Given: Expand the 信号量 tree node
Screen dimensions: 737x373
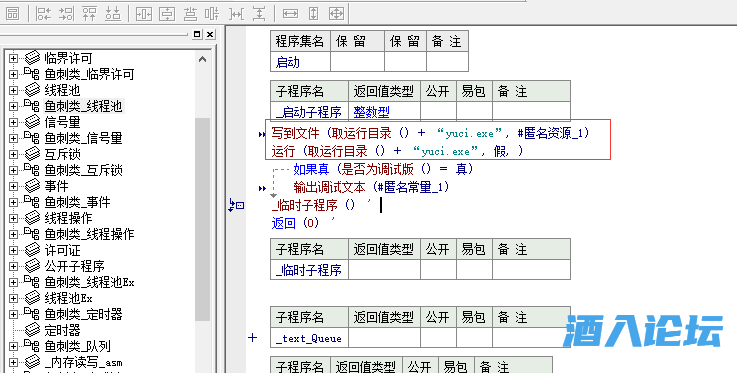Looking at the screenshot, I should click(x=13, y=122).
